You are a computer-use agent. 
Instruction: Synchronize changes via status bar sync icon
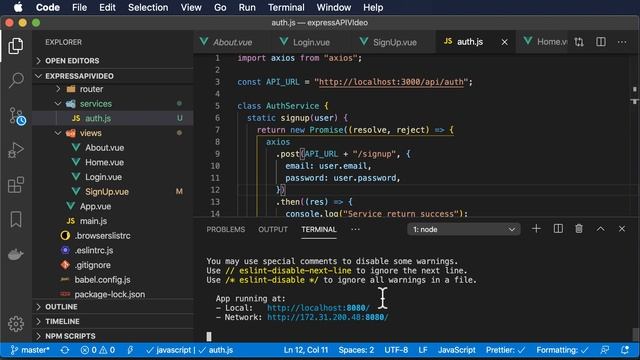[x=64, y=350]
